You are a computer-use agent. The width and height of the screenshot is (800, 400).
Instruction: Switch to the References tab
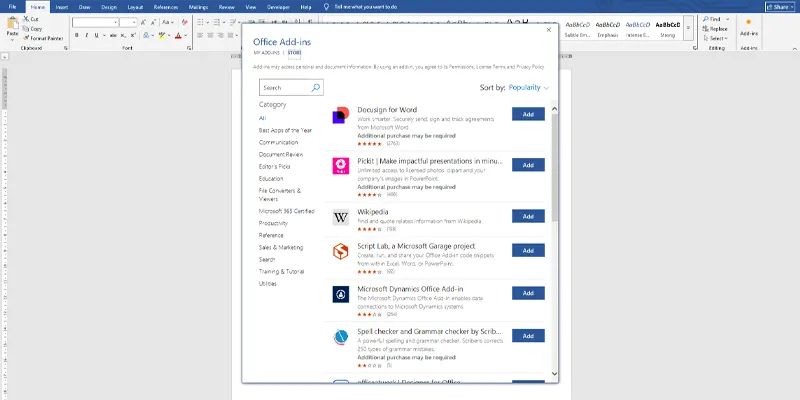pyautogui.click(x=166, y=7)
